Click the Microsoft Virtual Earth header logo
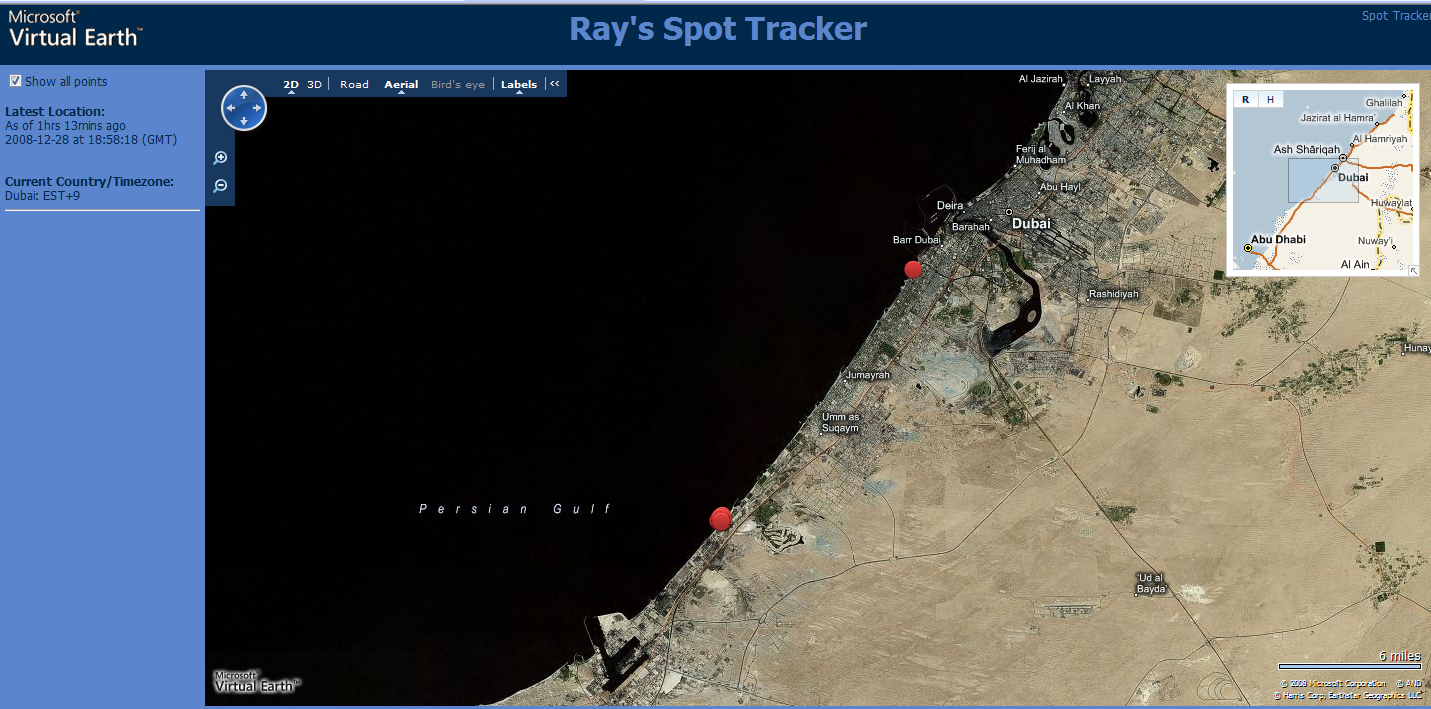Viewport: 1431px width, 709px height. (75, 29)
